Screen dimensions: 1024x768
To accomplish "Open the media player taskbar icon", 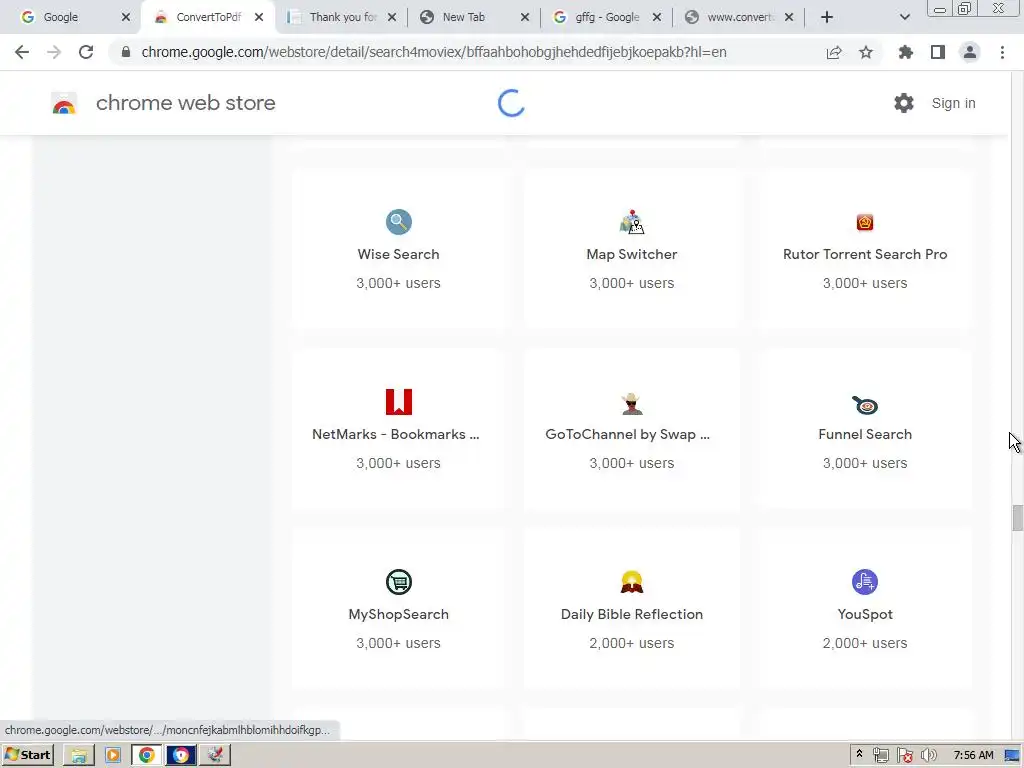I will [113, 755].
